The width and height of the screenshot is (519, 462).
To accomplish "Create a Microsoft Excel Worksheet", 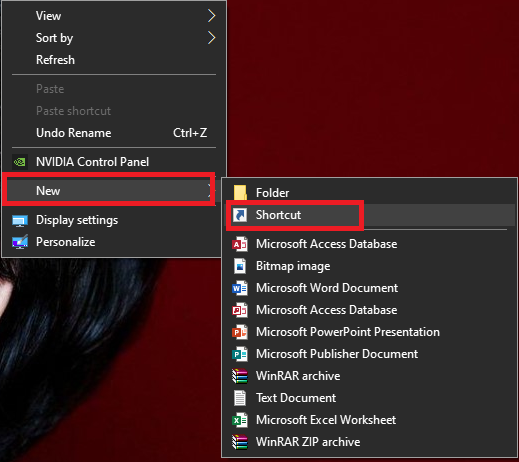I will click(369, 420).
